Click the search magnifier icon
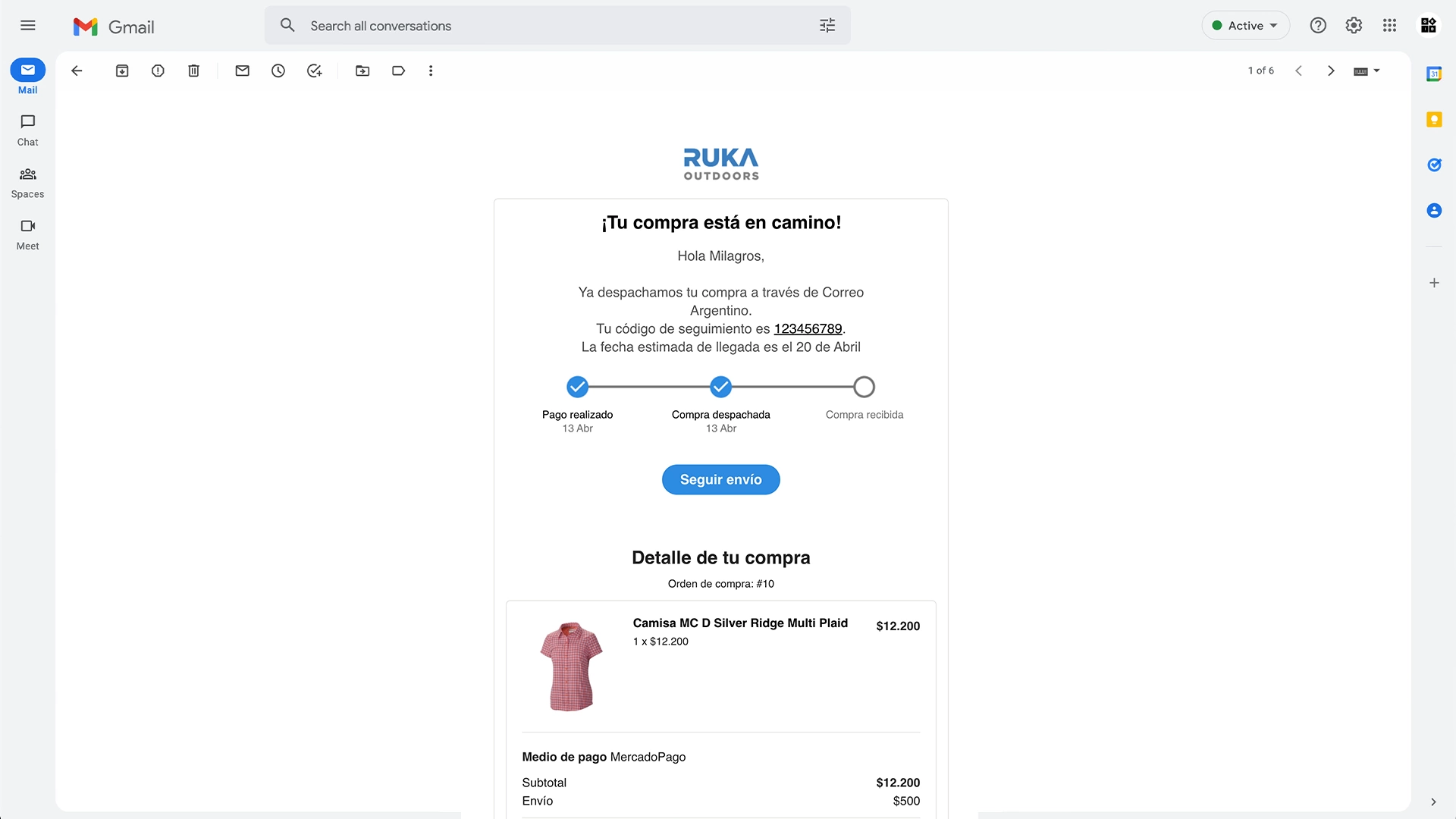Viewport: 1456px width, 819px height. (x=287, y=25)
